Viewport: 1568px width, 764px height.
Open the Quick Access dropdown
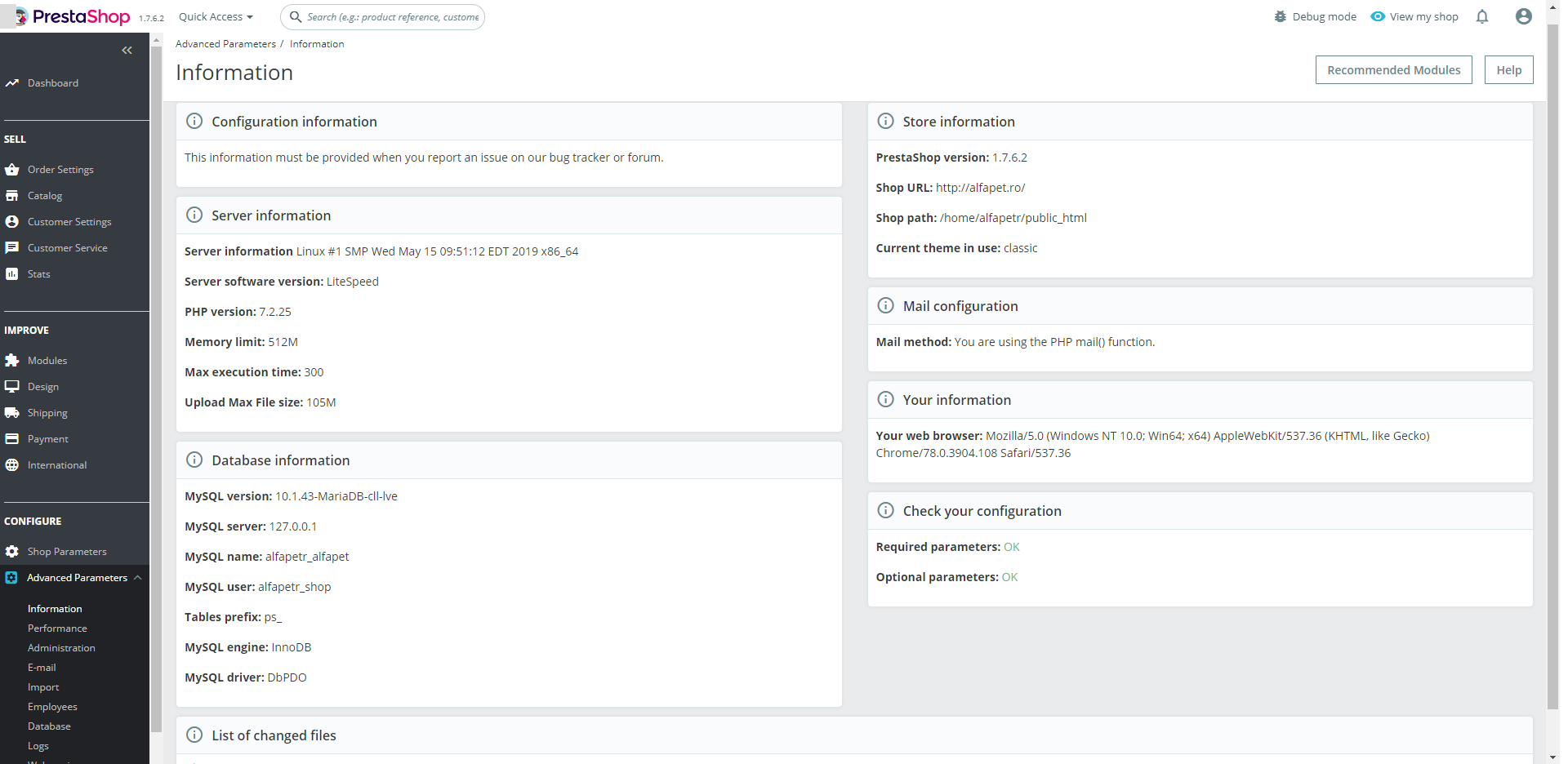(216, 17)
